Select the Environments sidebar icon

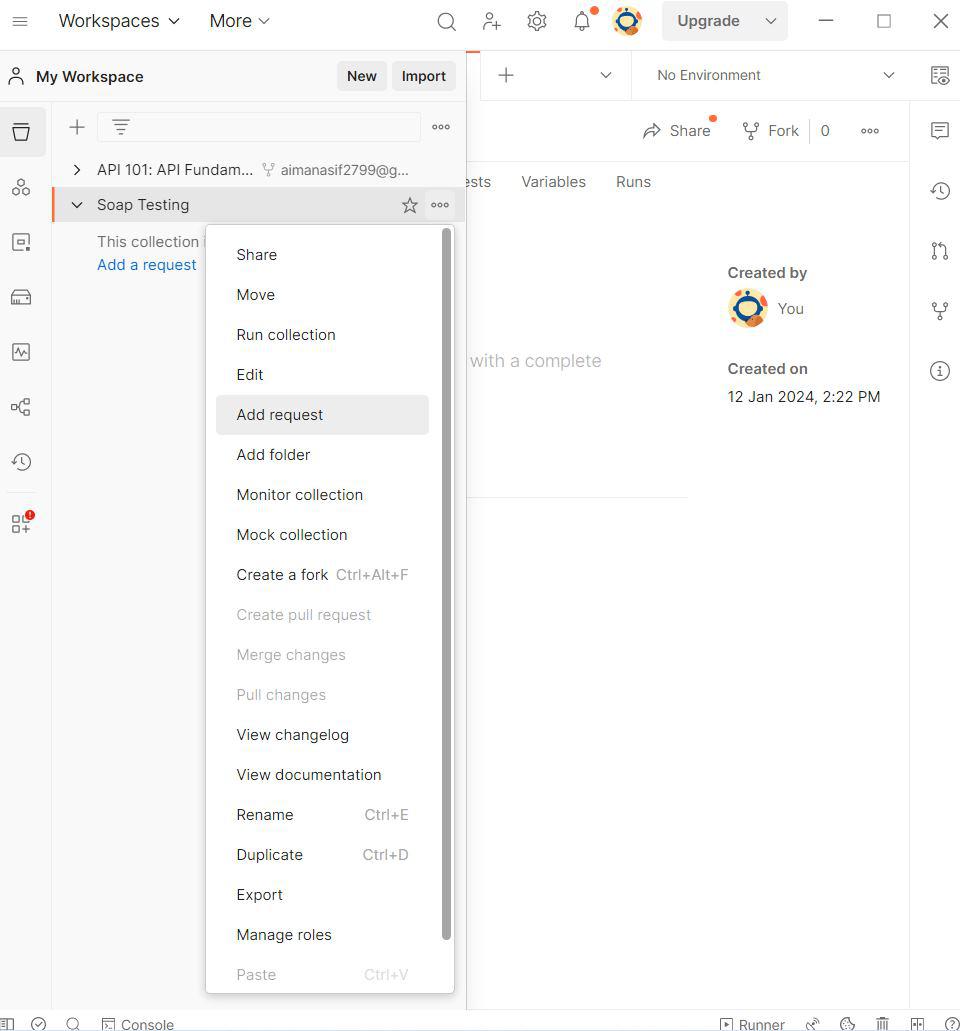coord(21,242)
